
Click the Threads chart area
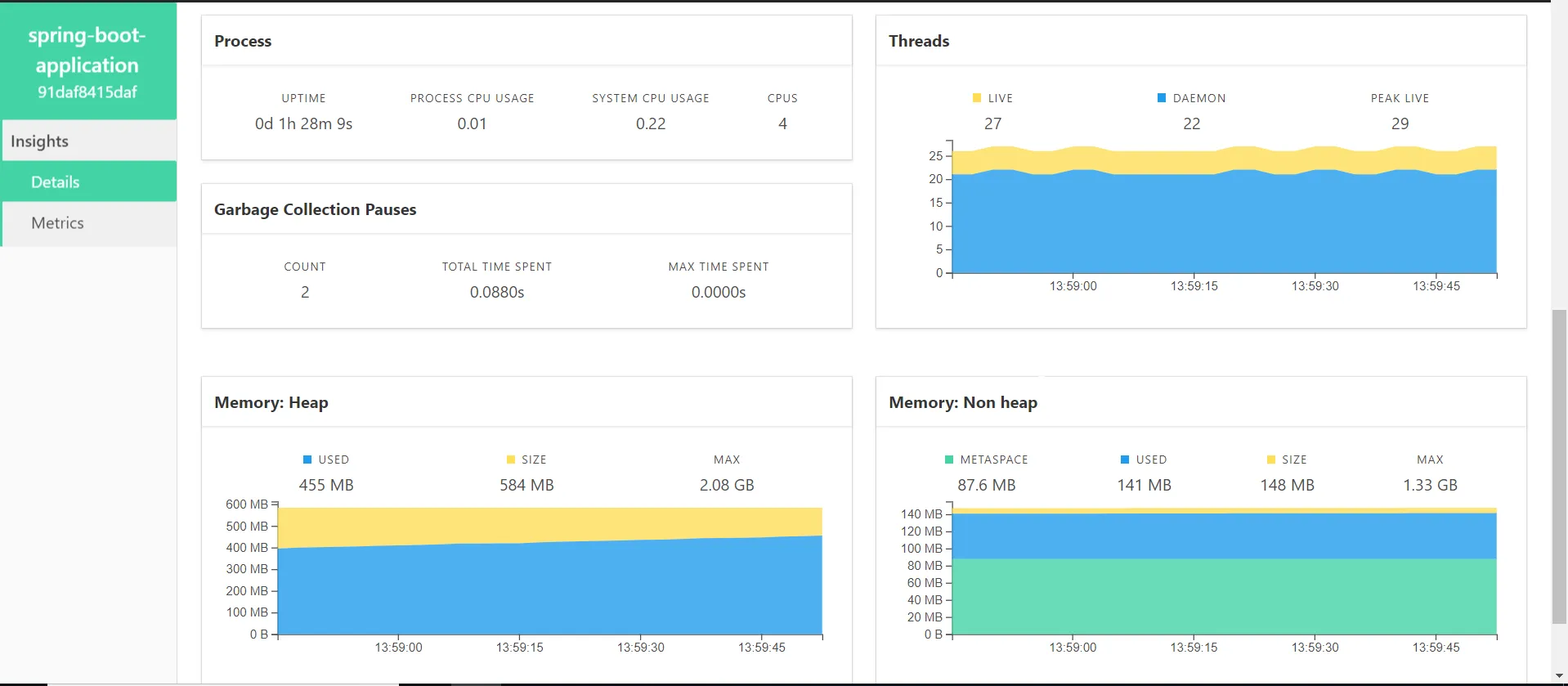point(1225,209)
